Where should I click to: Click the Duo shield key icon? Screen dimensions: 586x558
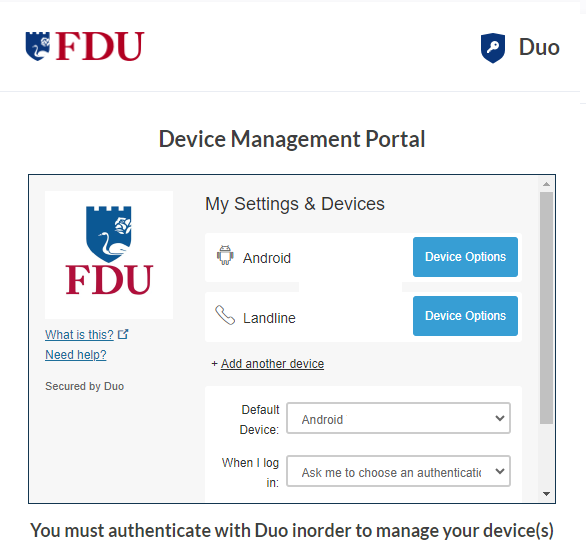[493, 48]
